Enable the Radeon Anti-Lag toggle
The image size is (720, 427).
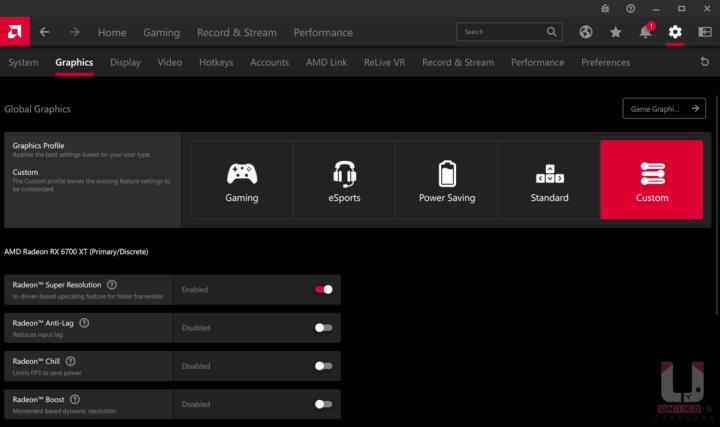324,327
